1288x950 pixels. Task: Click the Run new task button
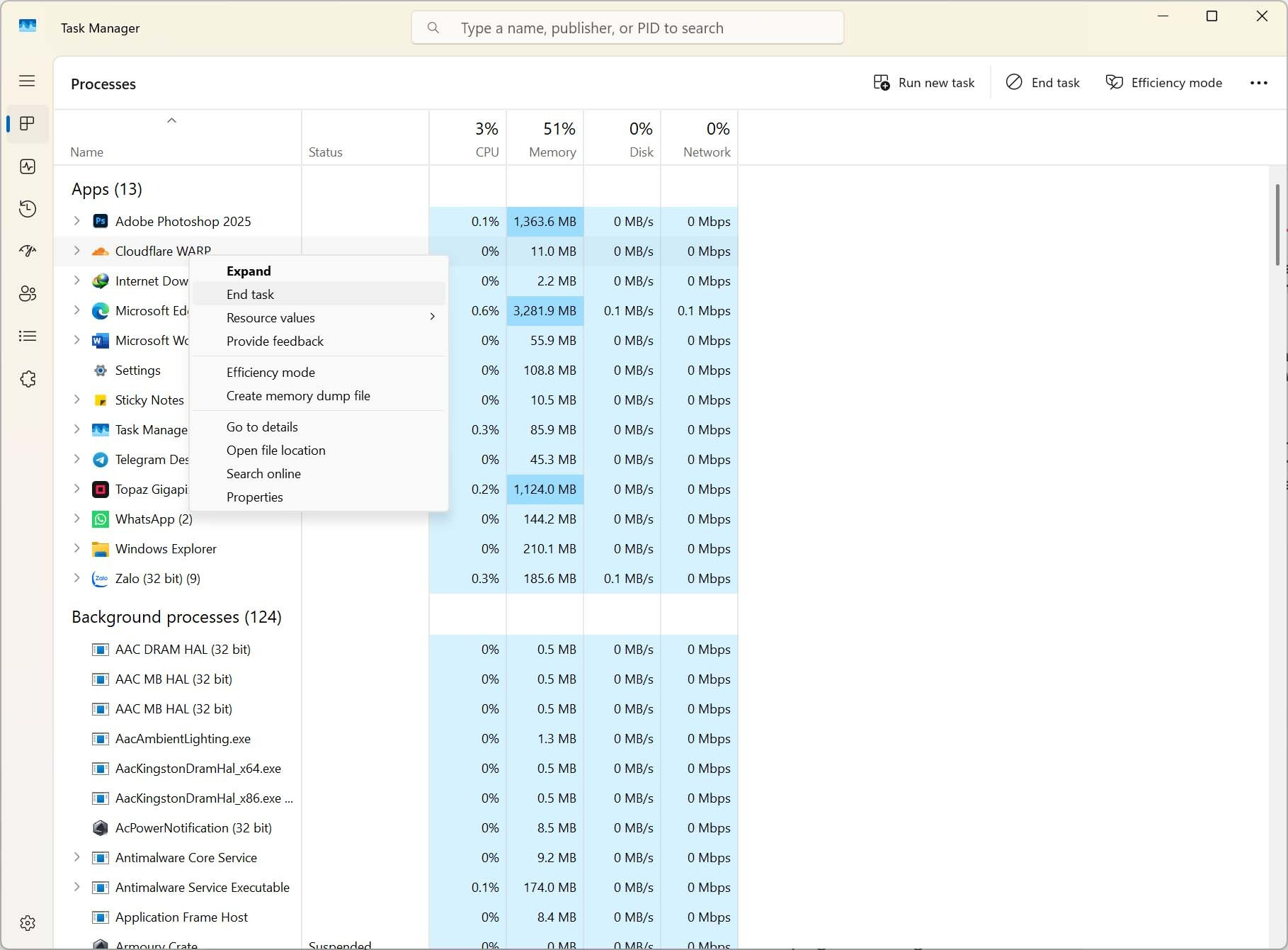pos(923,82)
